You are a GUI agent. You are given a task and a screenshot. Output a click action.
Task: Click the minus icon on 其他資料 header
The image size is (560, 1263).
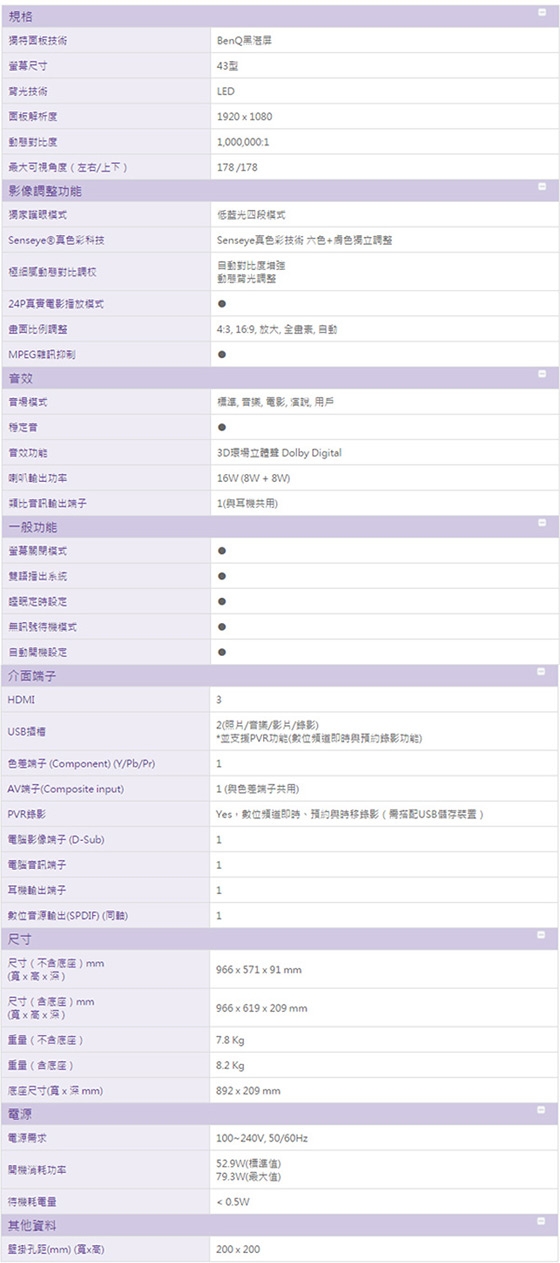click(541, 1221)
